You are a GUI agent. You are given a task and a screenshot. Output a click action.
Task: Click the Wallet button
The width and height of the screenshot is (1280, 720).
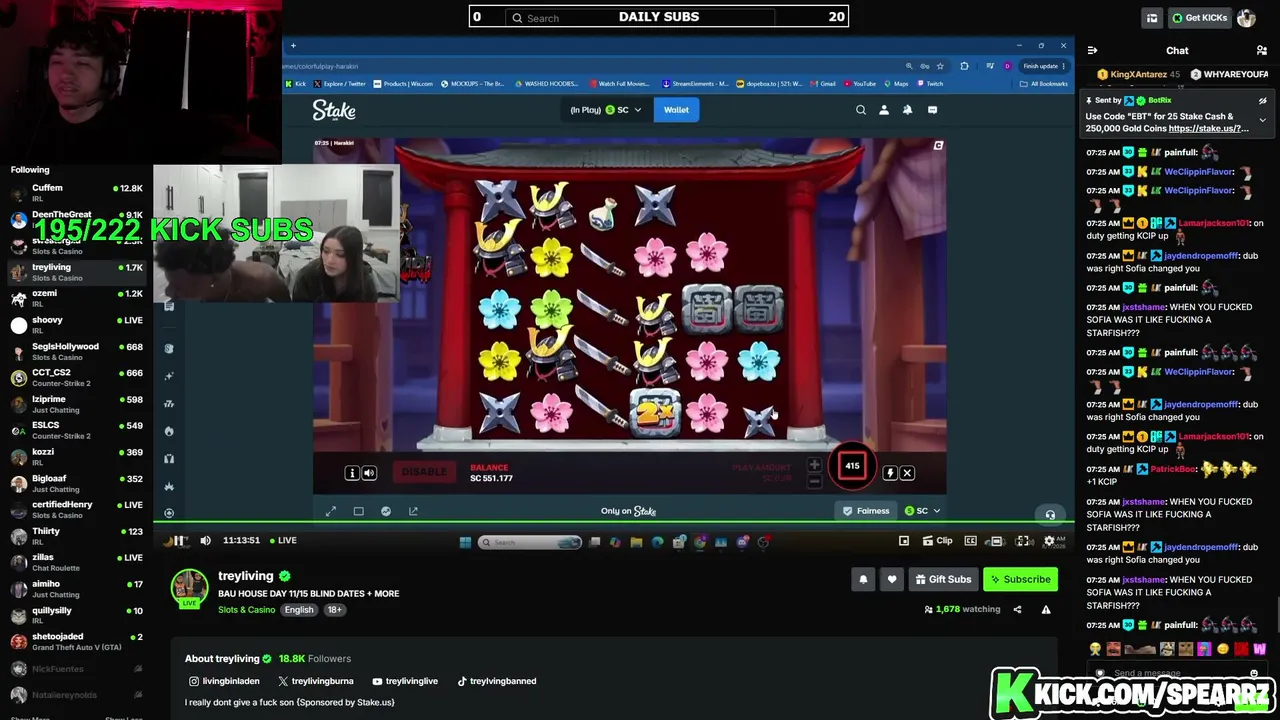676,110
